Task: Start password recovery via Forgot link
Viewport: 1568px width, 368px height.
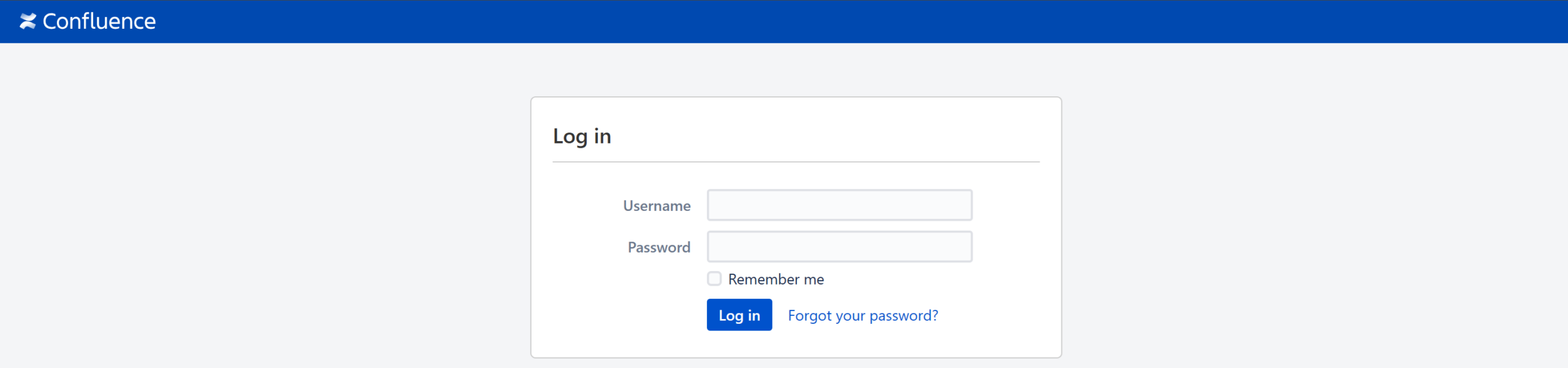Action: point(862,315)
